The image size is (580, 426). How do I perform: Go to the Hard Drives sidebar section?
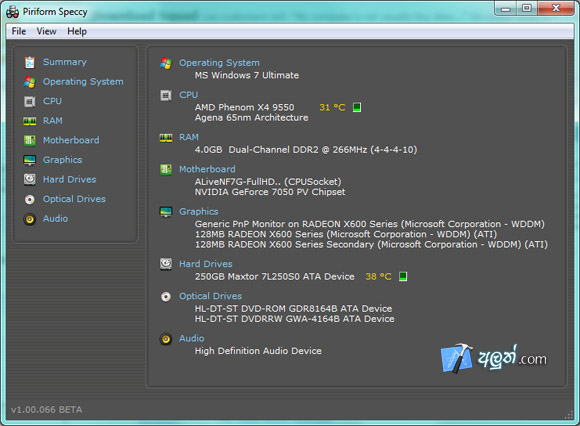(70, 179)
